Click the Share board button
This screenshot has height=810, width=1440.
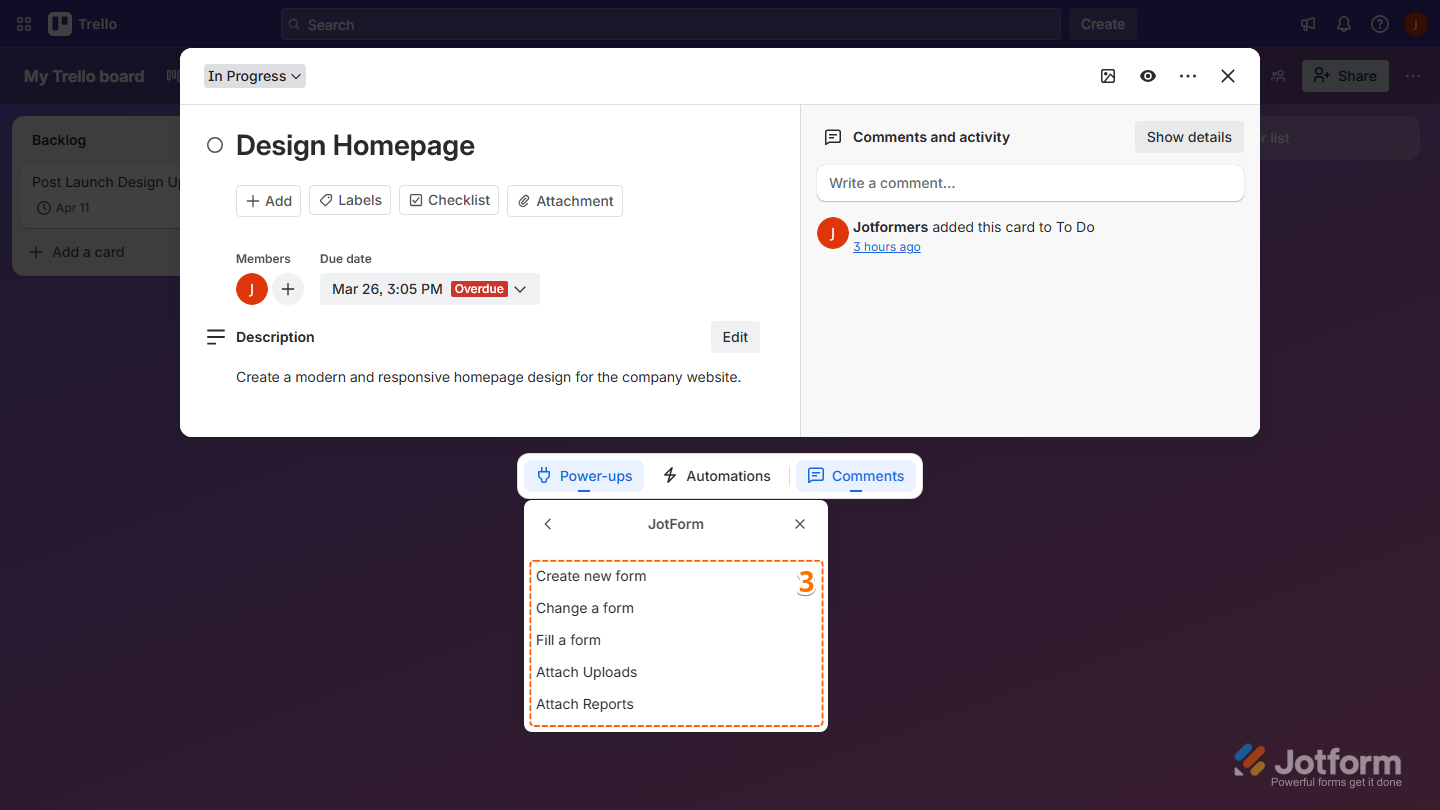tap(1345, 76)
